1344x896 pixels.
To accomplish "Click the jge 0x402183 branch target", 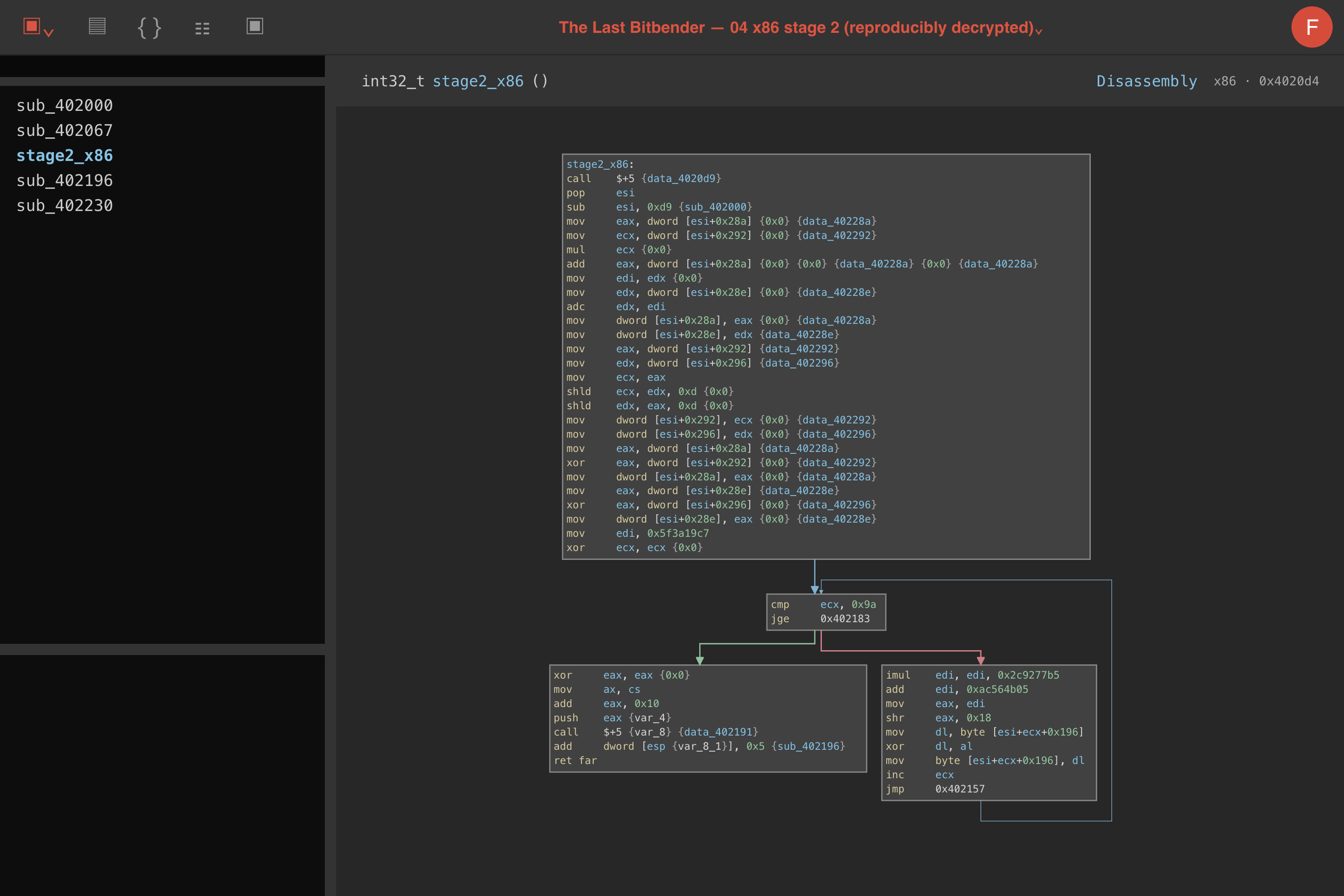I will (844, 619).
